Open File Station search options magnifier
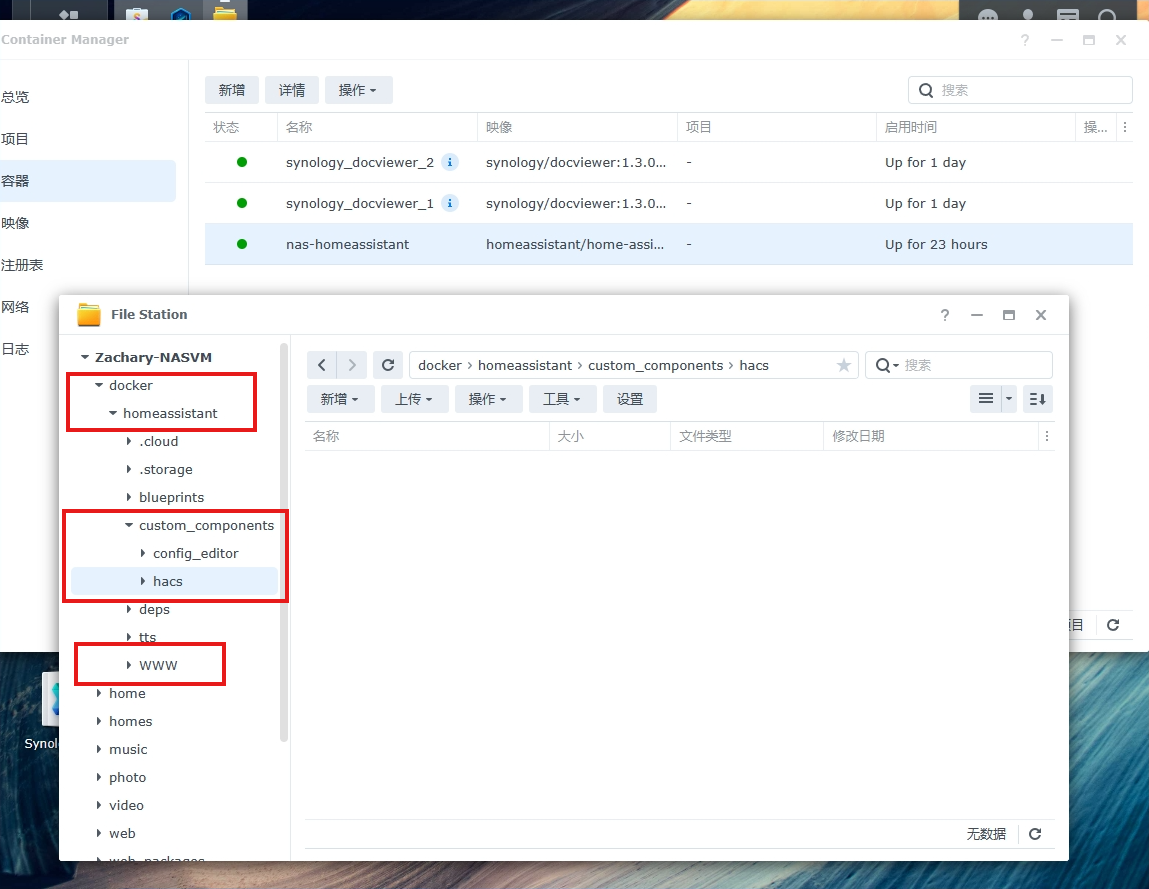1149x889 pixels. click(x=887, y=365)
